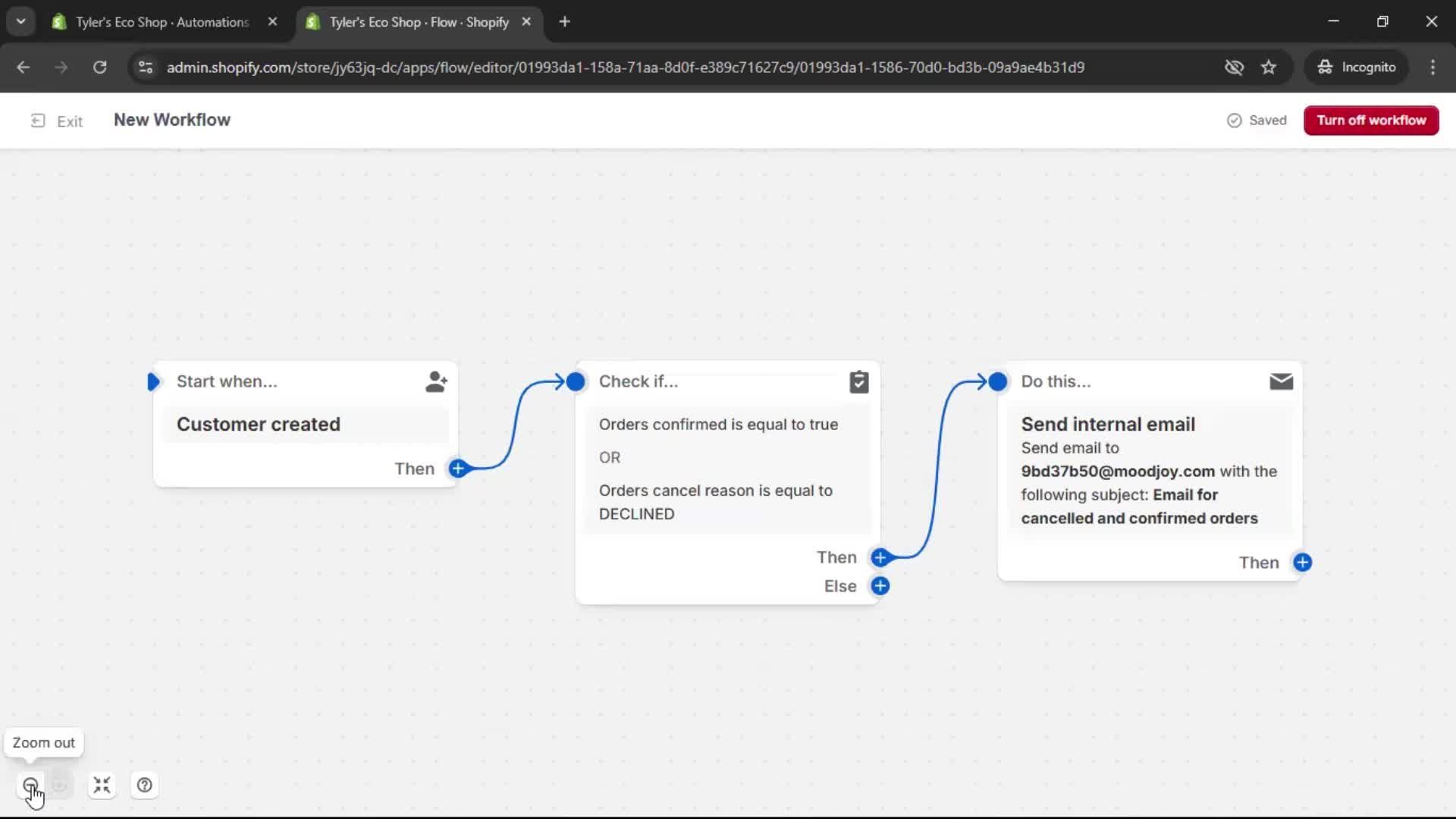This screenshot has width=1456, height=819.
Task: Click the person icon on Customer created trigger
Action: (436, 381)
